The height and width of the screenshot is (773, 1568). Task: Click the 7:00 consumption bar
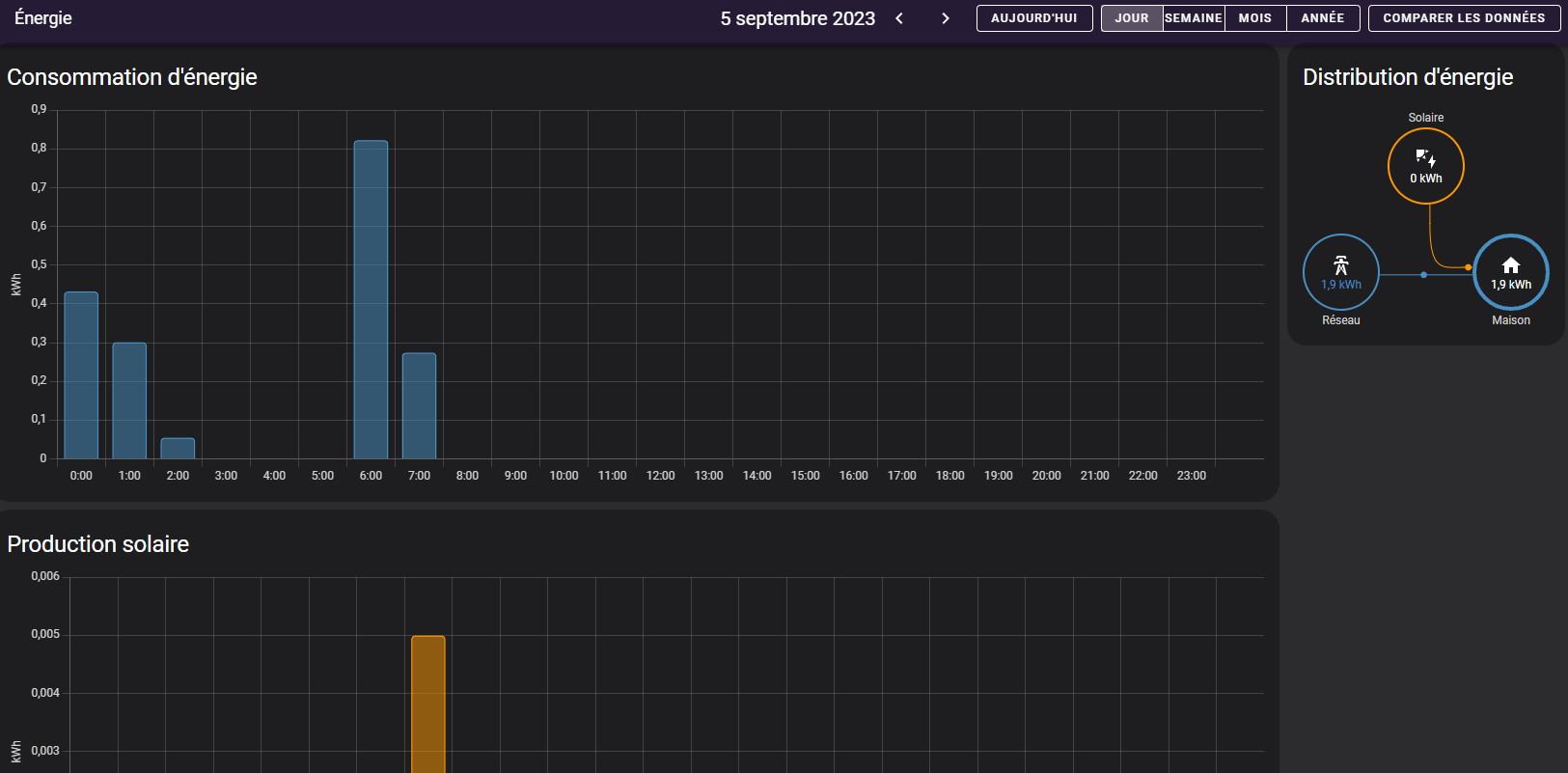click(x=419, y=405)
